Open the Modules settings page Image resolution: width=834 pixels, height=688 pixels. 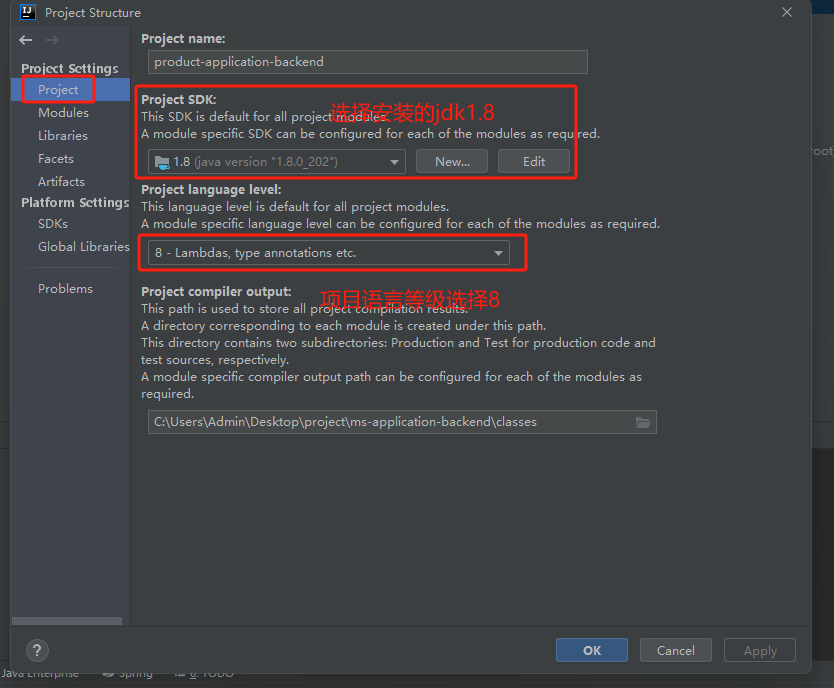click(63, 113)
